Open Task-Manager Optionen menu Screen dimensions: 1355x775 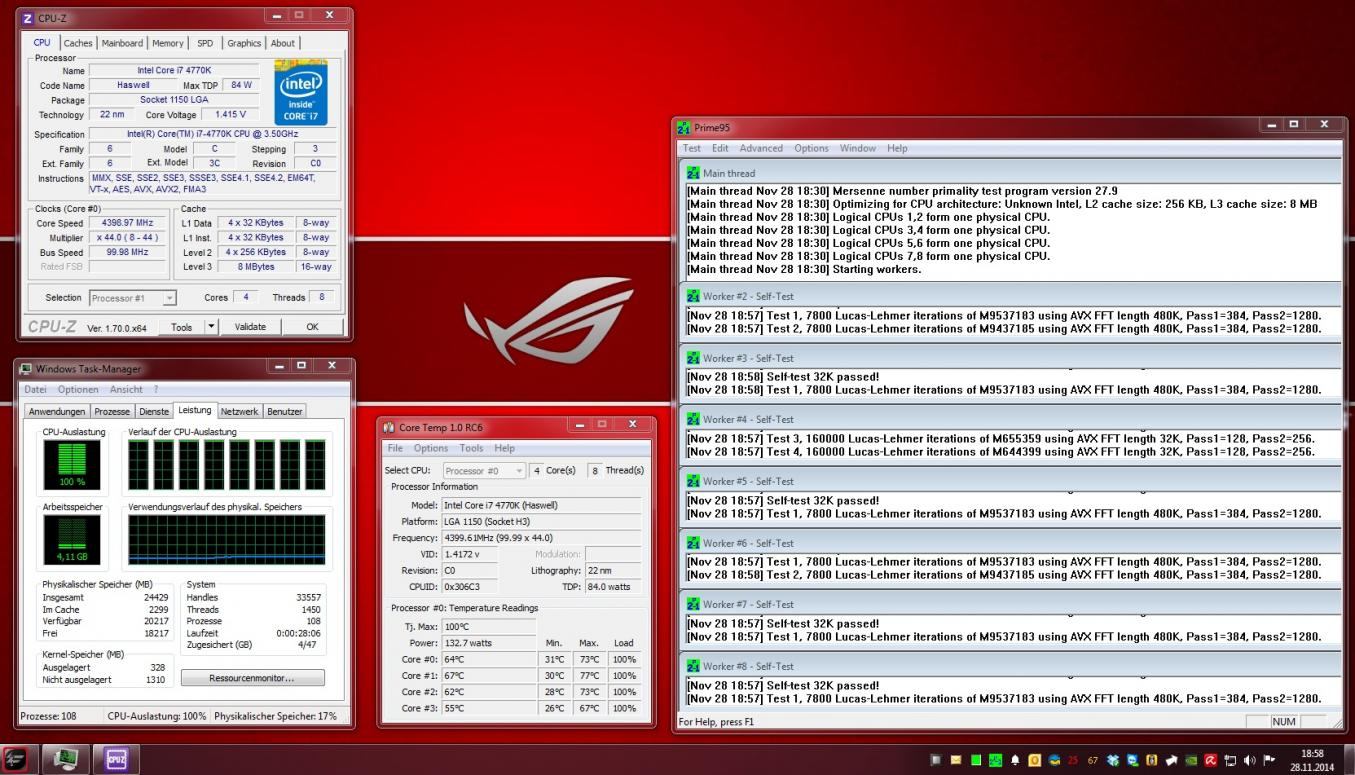point(78,389)
